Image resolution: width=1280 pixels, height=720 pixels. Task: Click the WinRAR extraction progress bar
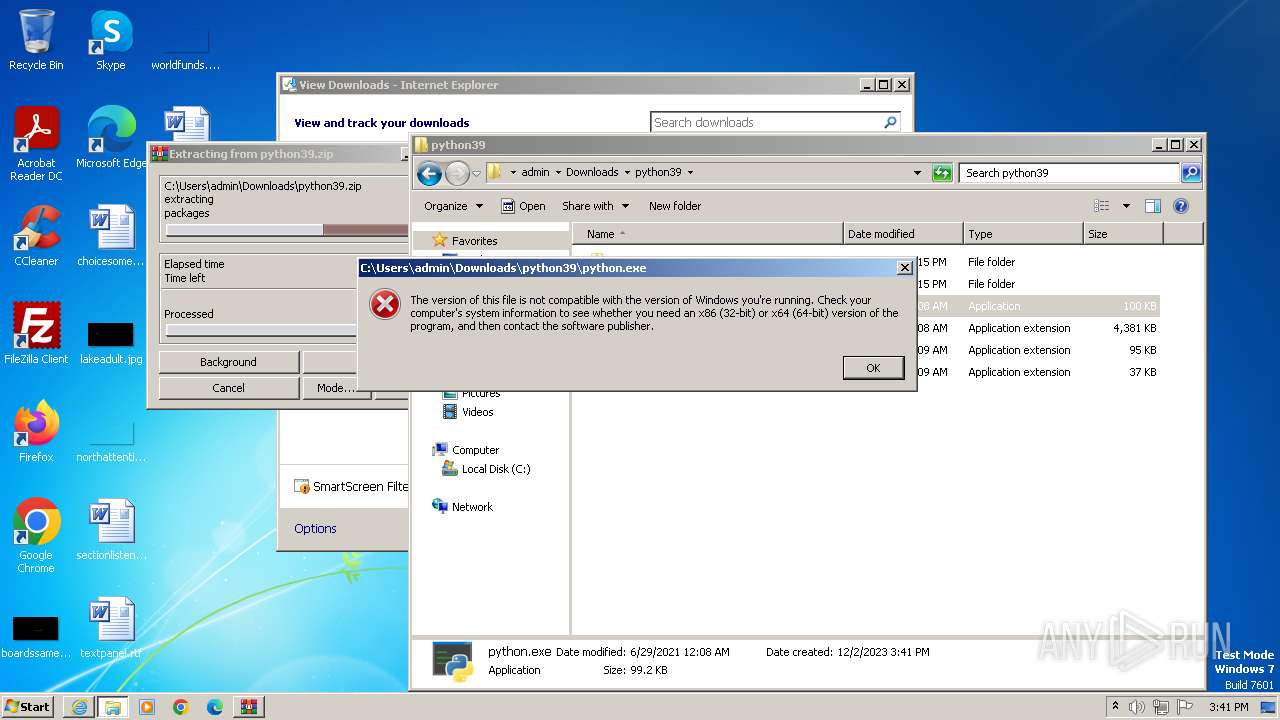point(286,230)
